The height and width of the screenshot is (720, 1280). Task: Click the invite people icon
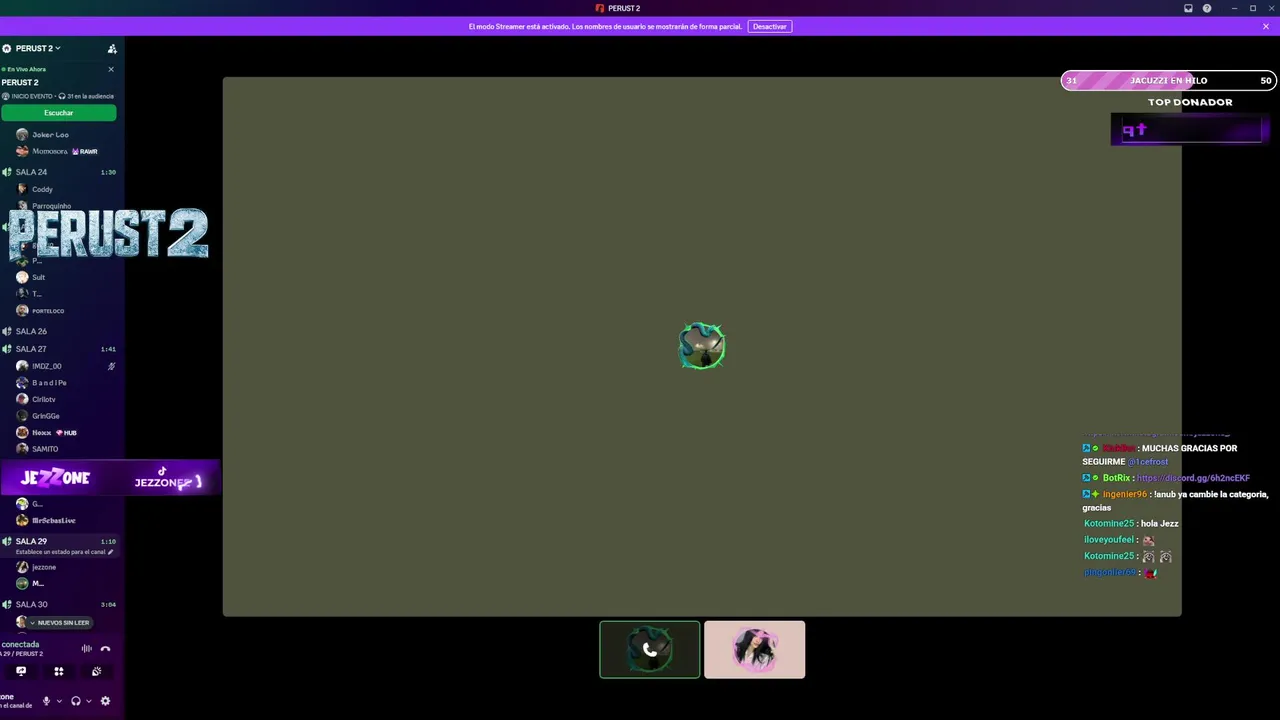click(112, 48)
